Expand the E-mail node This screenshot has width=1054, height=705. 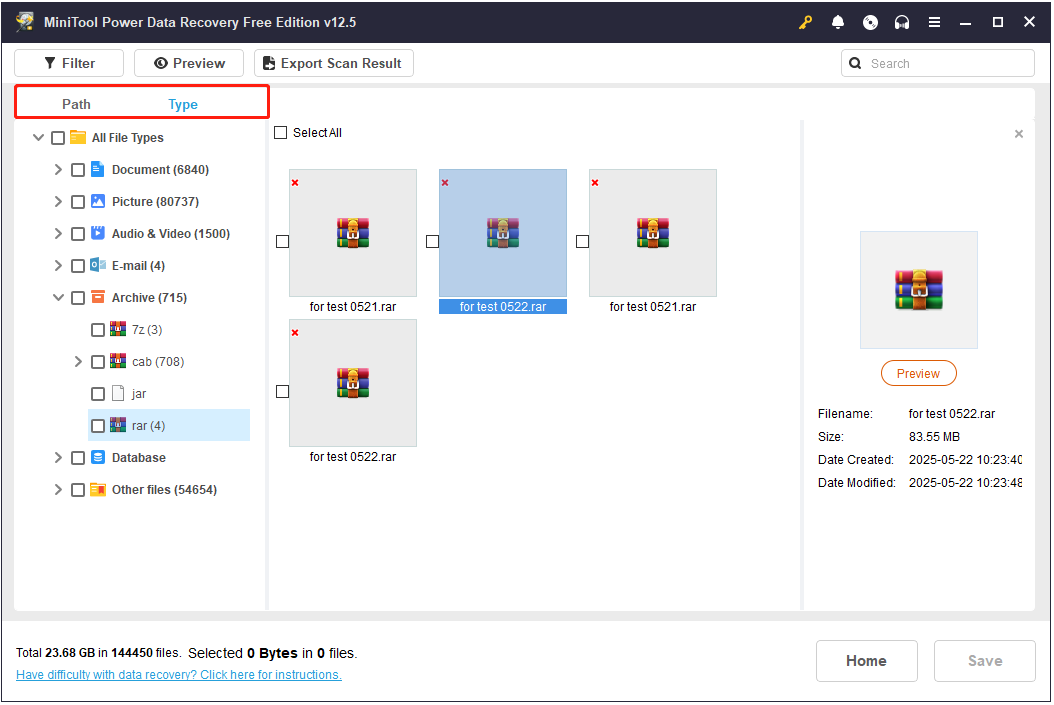[58, 265]
